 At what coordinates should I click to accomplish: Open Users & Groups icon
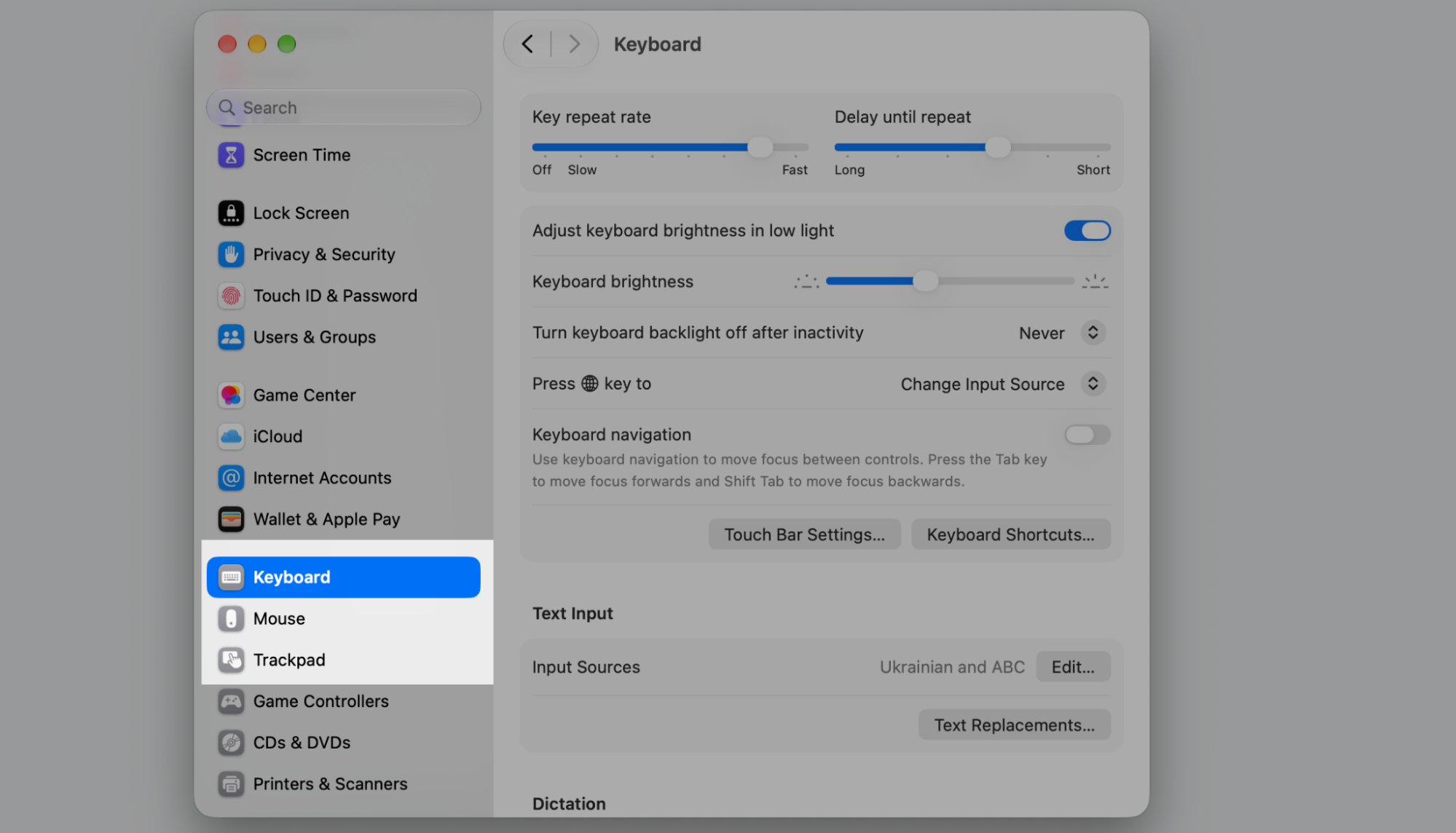[x=231, y=337]
